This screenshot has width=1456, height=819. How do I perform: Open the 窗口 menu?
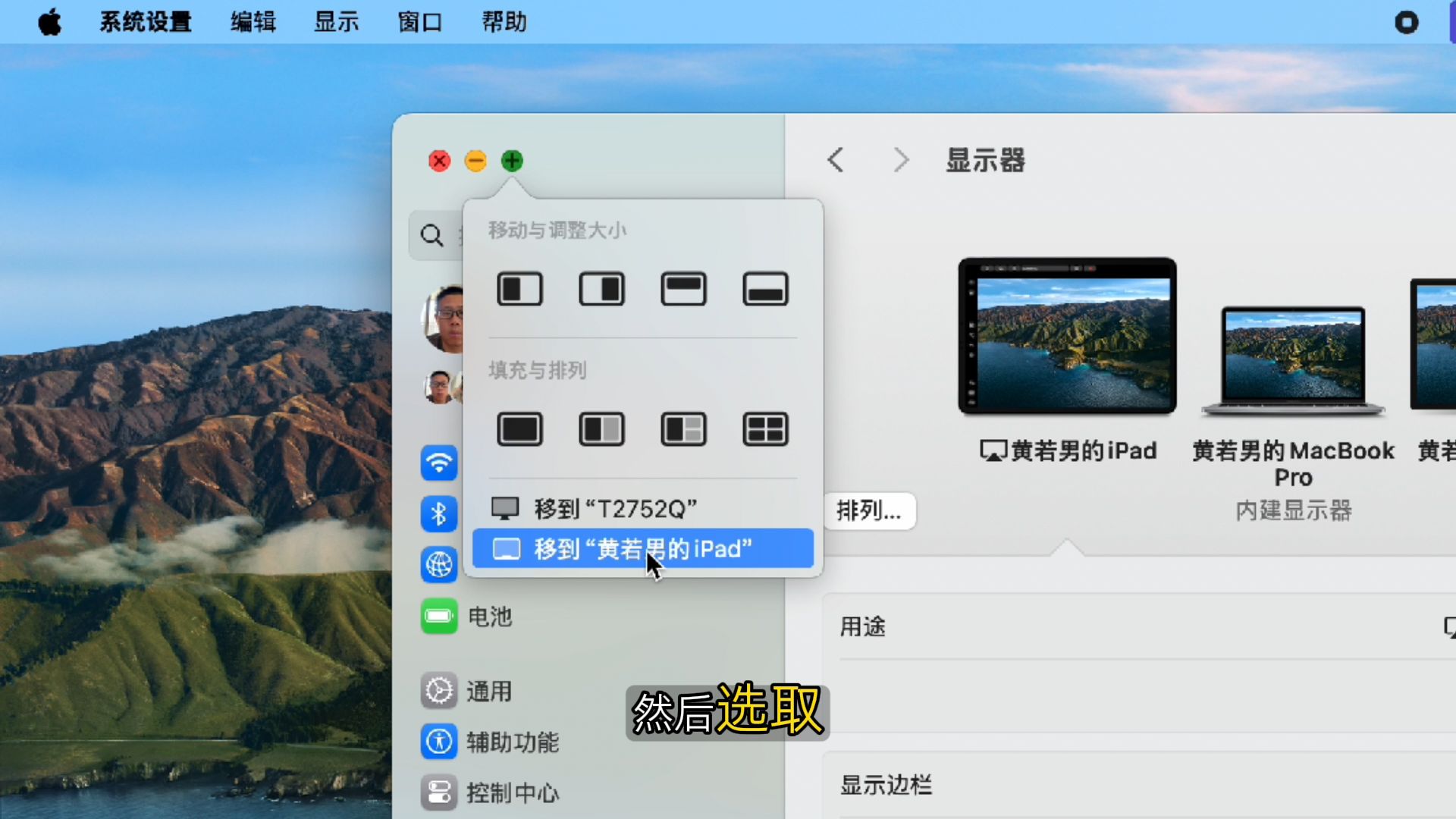pos(420,22)
